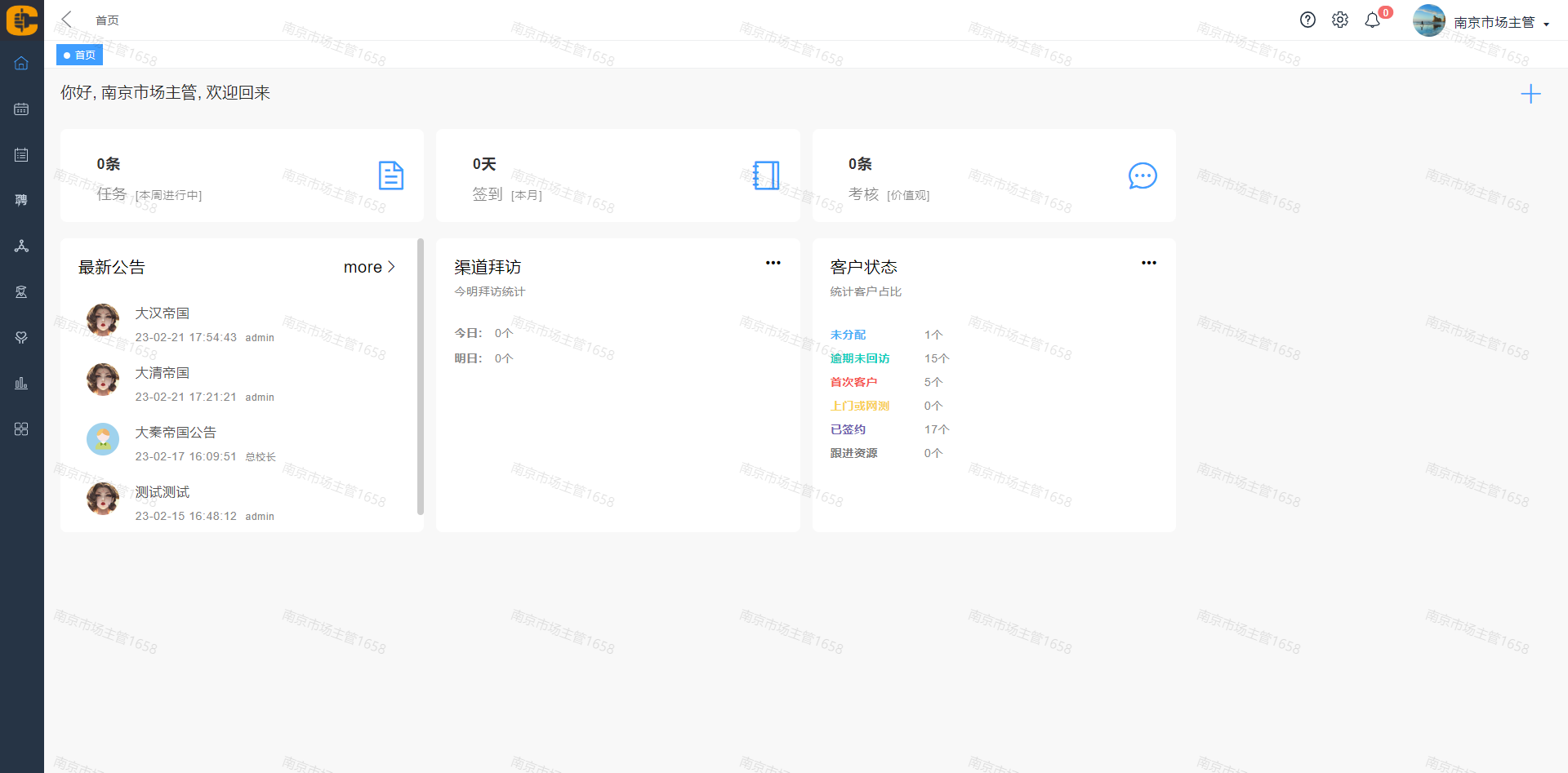This screenshot has width=1568, height=773.
Task: Click the graduate student sidebar icon
Action: pyautogui.click(x=21, y=291)
